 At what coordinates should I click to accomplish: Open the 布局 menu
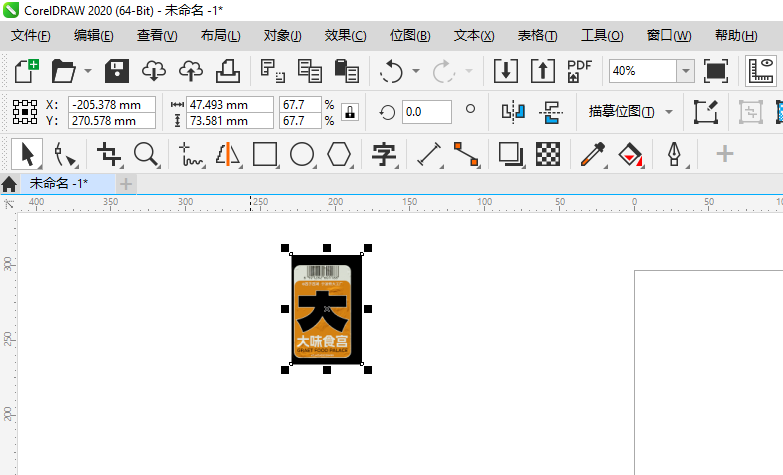[220, 35]
